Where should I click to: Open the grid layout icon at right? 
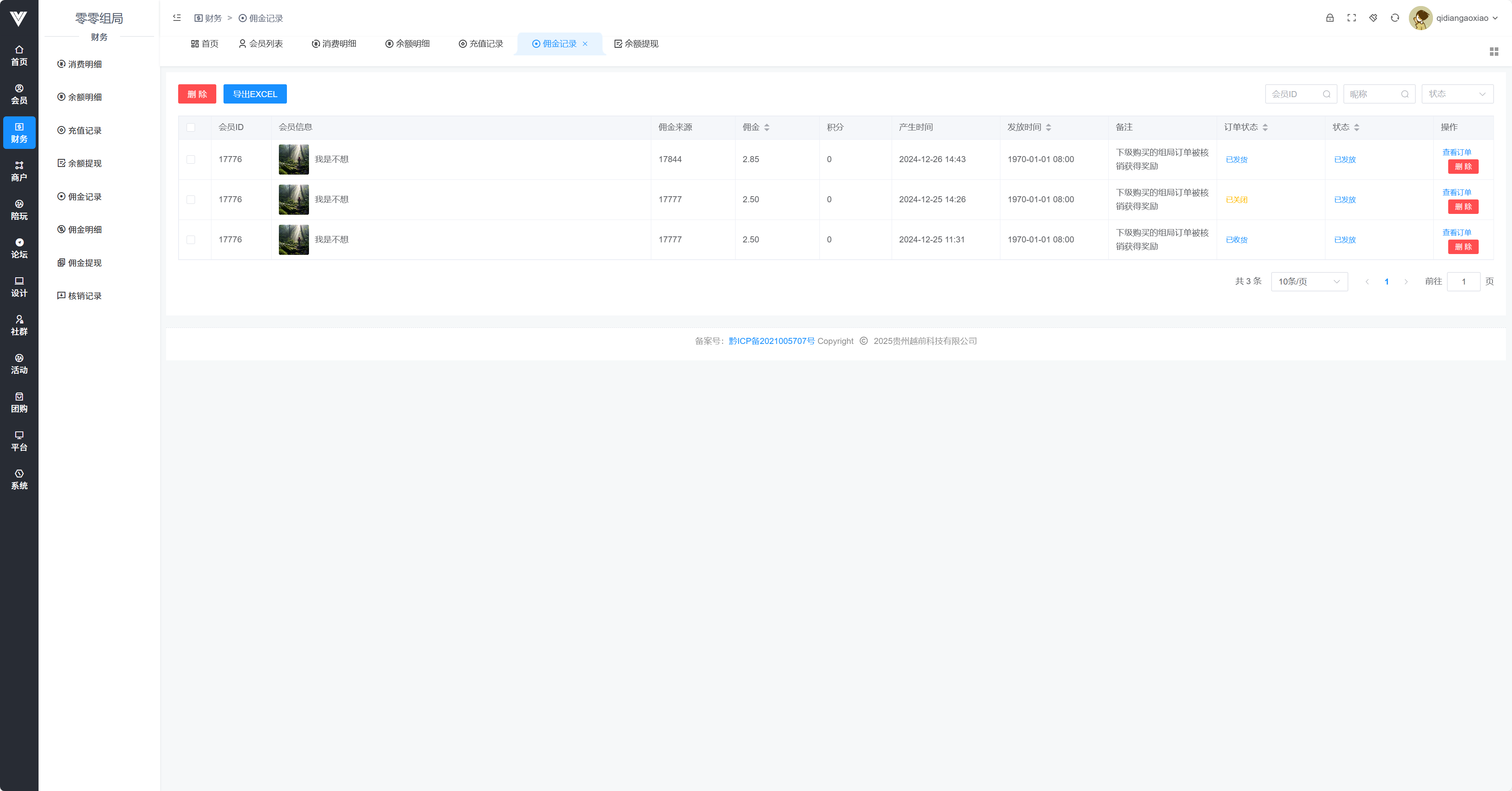[x=1494, y=52]
